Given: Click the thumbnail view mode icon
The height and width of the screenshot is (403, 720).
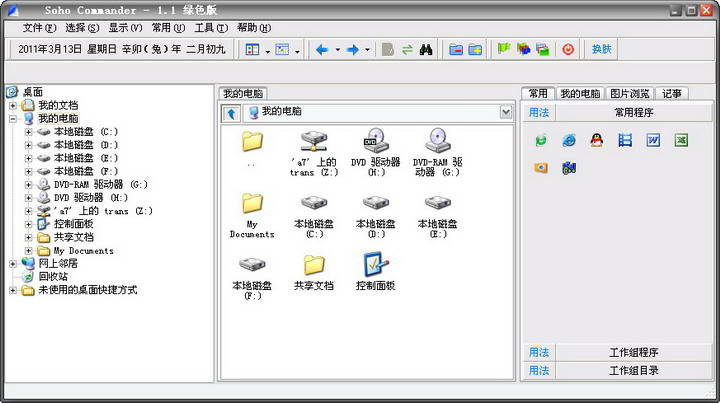Looking at the screenshot, I should click(x=282, y=50).
